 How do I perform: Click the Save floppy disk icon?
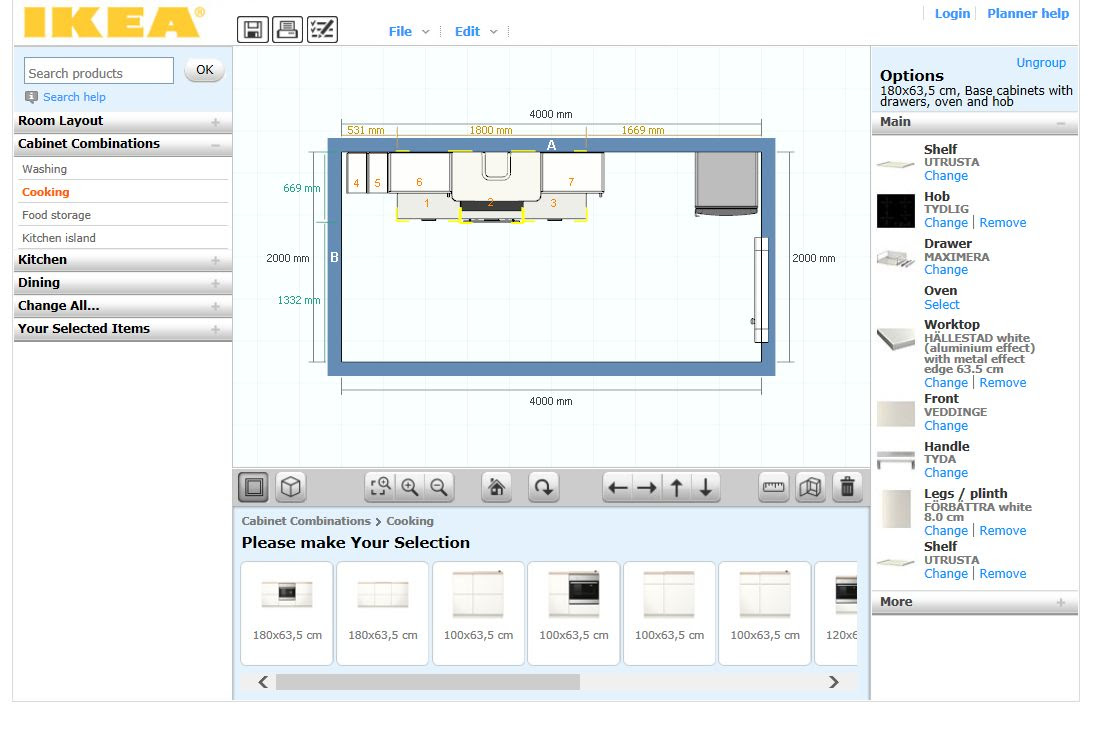click(252, 29)
